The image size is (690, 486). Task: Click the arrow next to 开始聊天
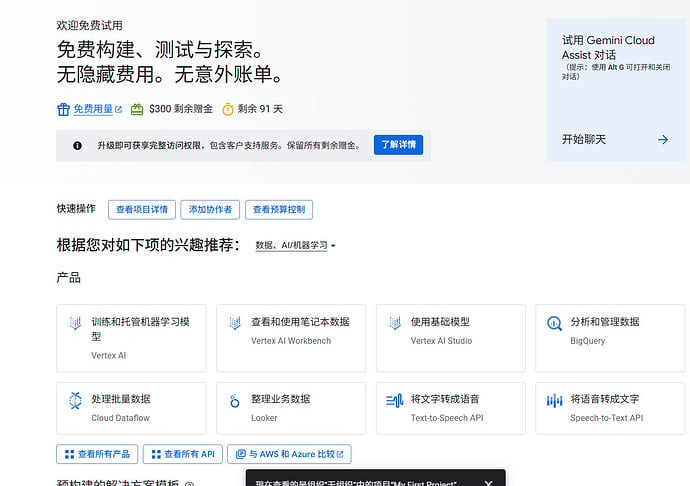coord(663,140)
